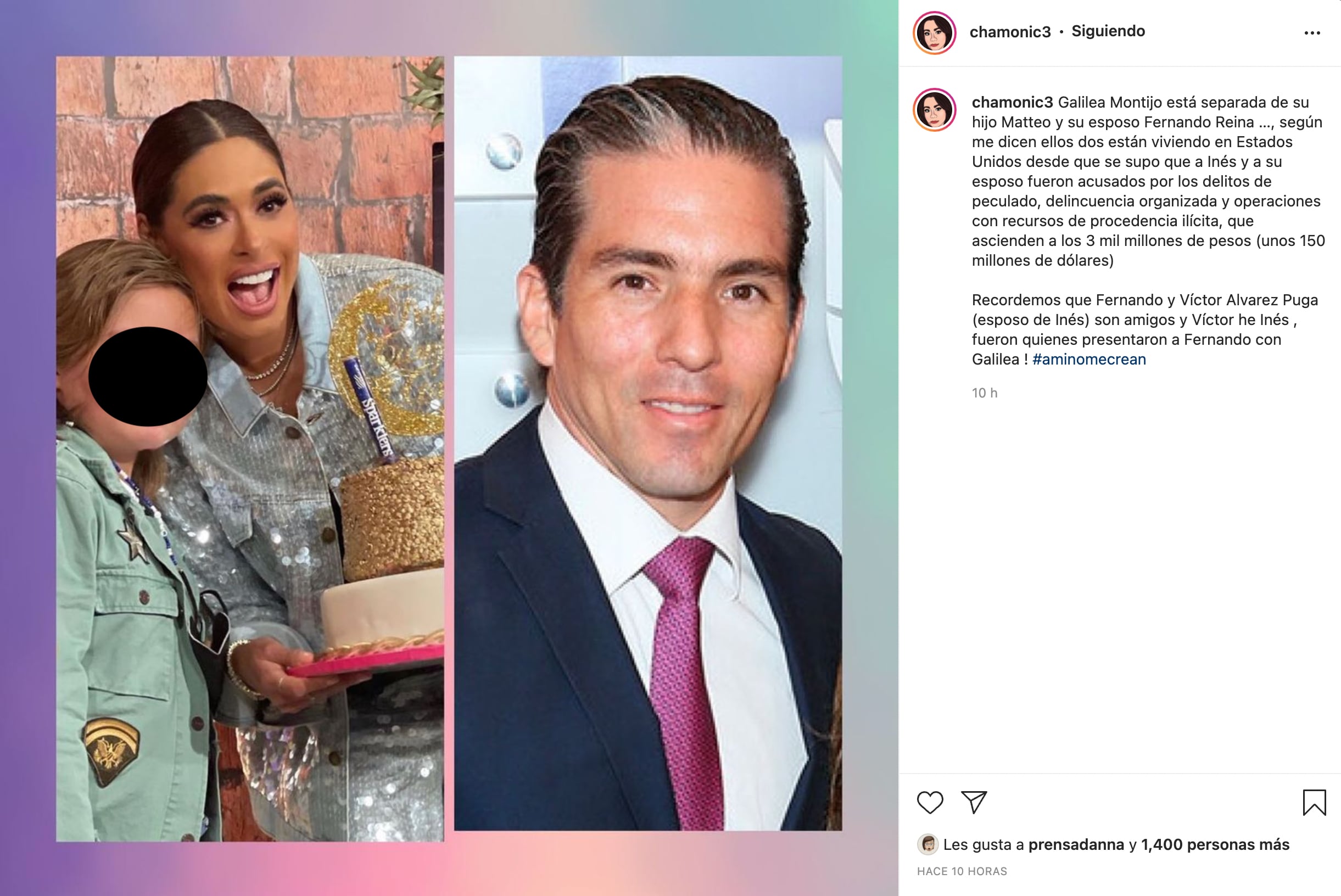Open prensadanna profile from likes
The image size is (1341, 896).
(x=1076, y=844)
